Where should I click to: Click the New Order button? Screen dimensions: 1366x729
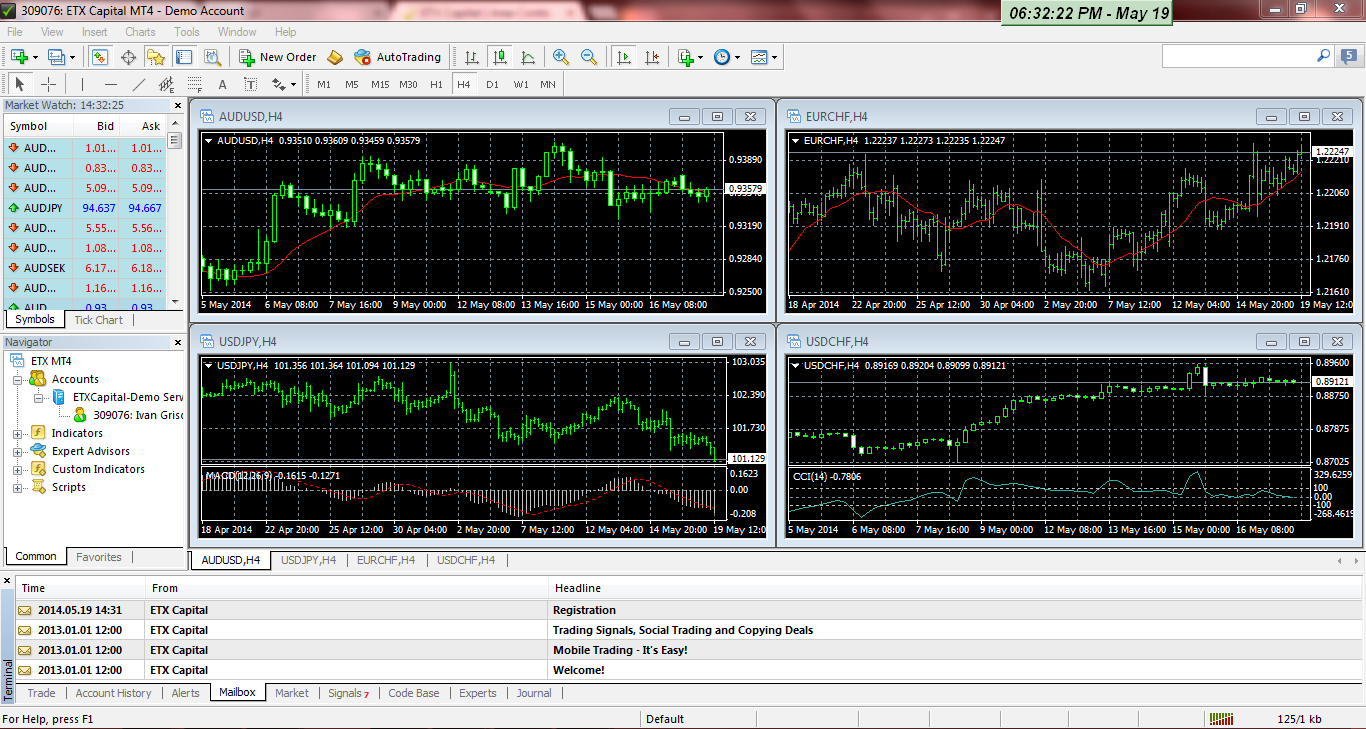pos(278,57)
